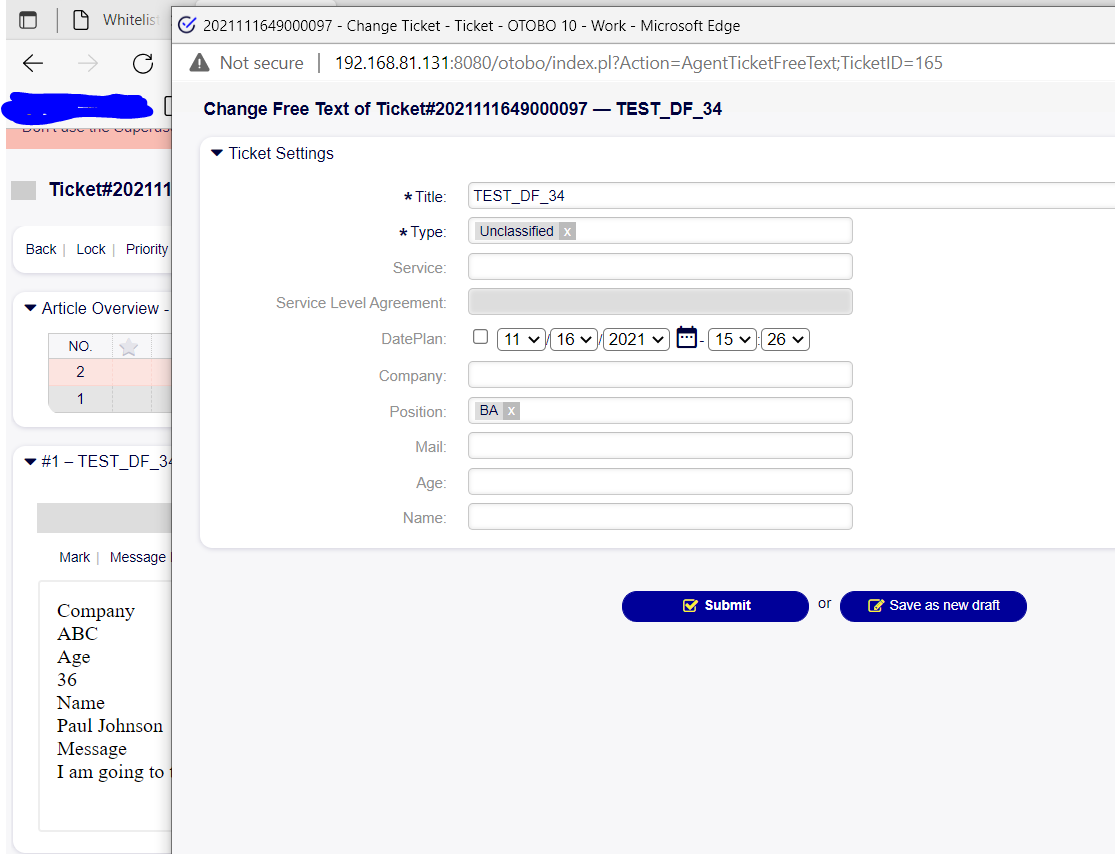Open the month dropdown showing 11

pos(521,338)
